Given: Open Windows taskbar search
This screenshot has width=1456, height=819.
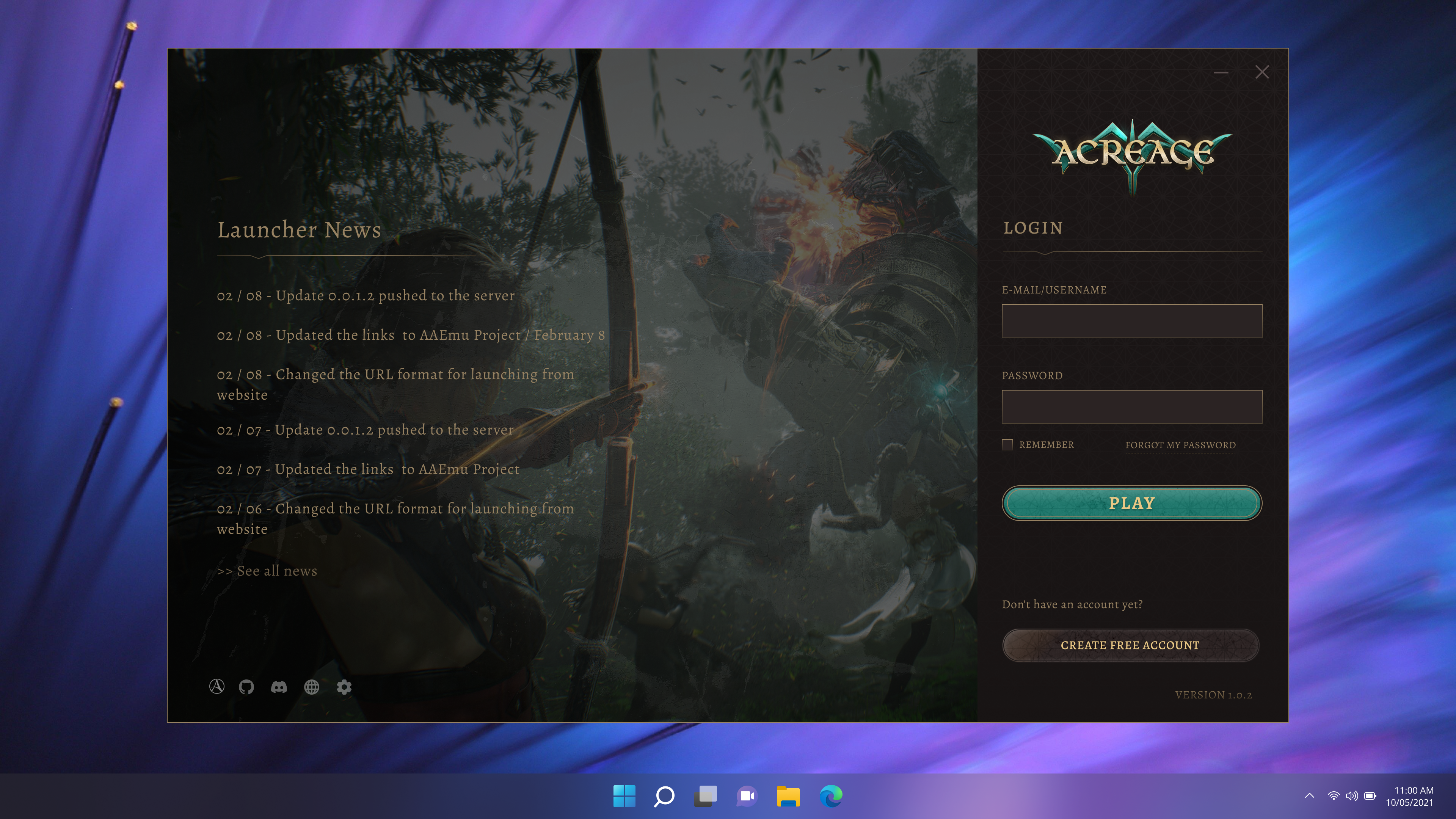Looking at the screenshot, I should click(x=664, y=796).
